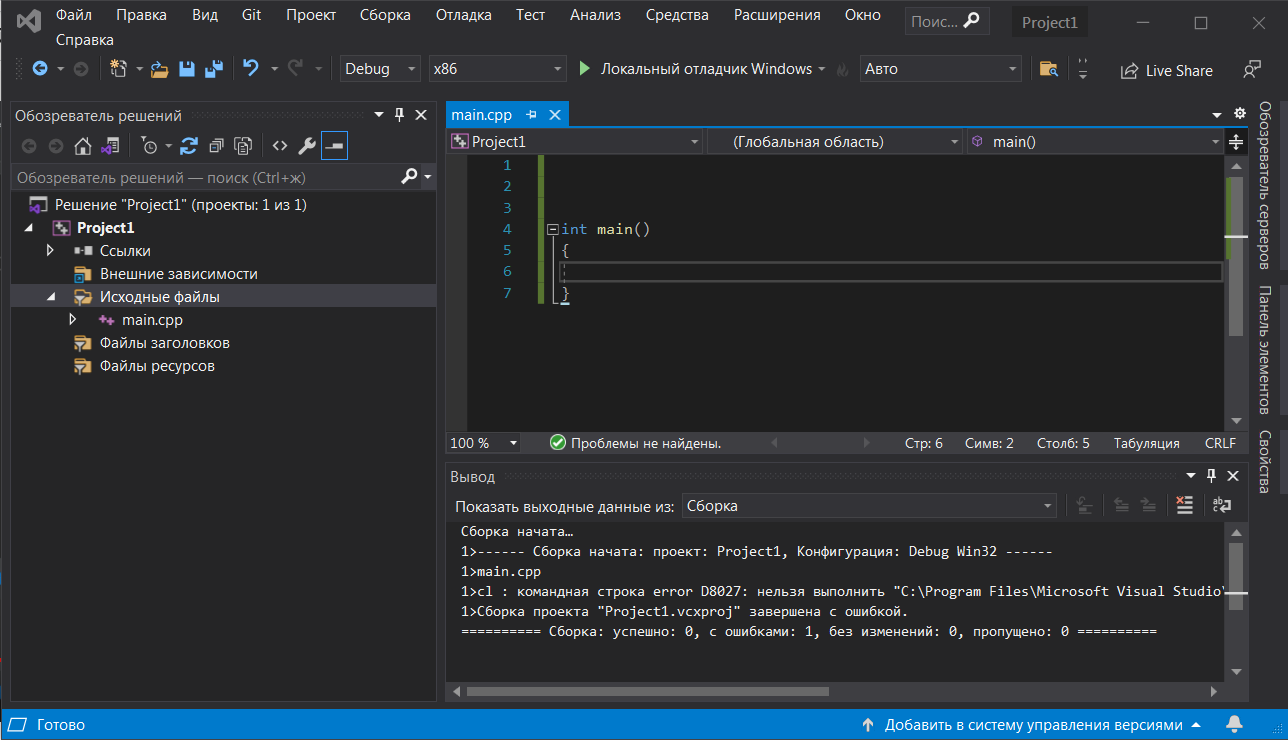Click the View Code brackets icon
Image resolution: width=1288 pixels, height=740 pixels.
point(280,146)
